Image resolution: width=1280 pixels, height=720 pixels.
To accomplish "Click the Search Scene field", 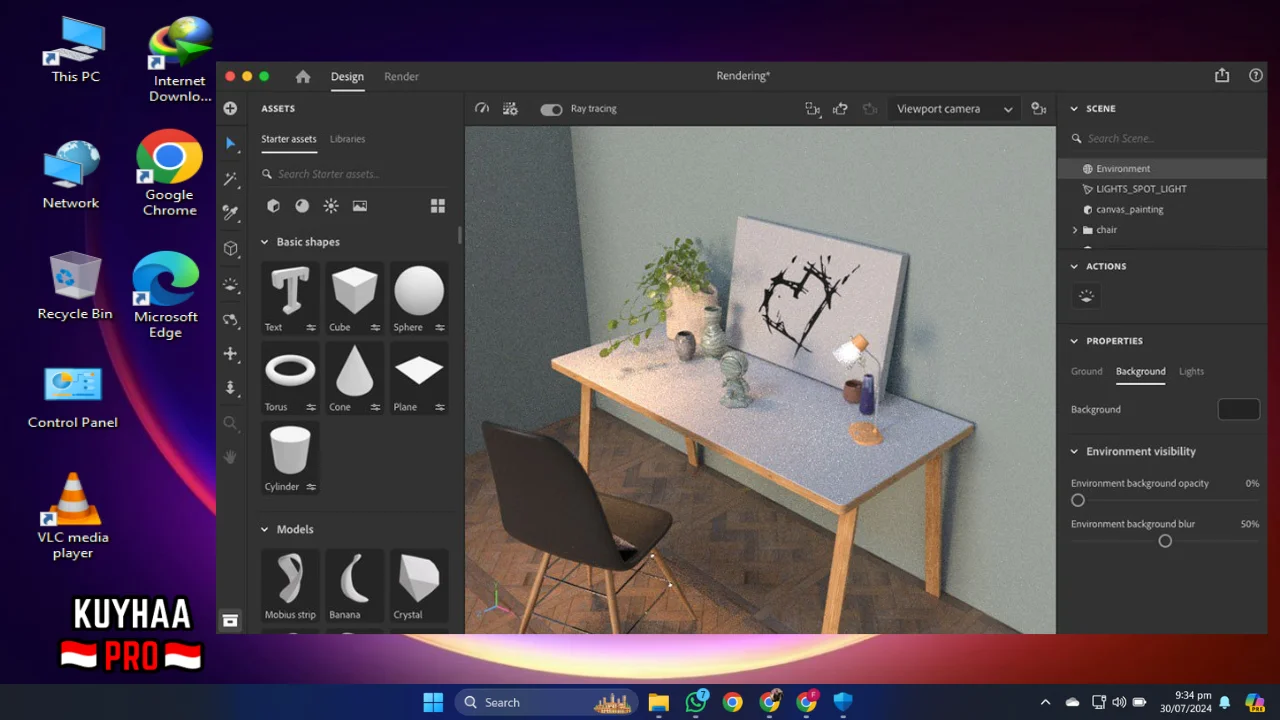I will 1166,138.
